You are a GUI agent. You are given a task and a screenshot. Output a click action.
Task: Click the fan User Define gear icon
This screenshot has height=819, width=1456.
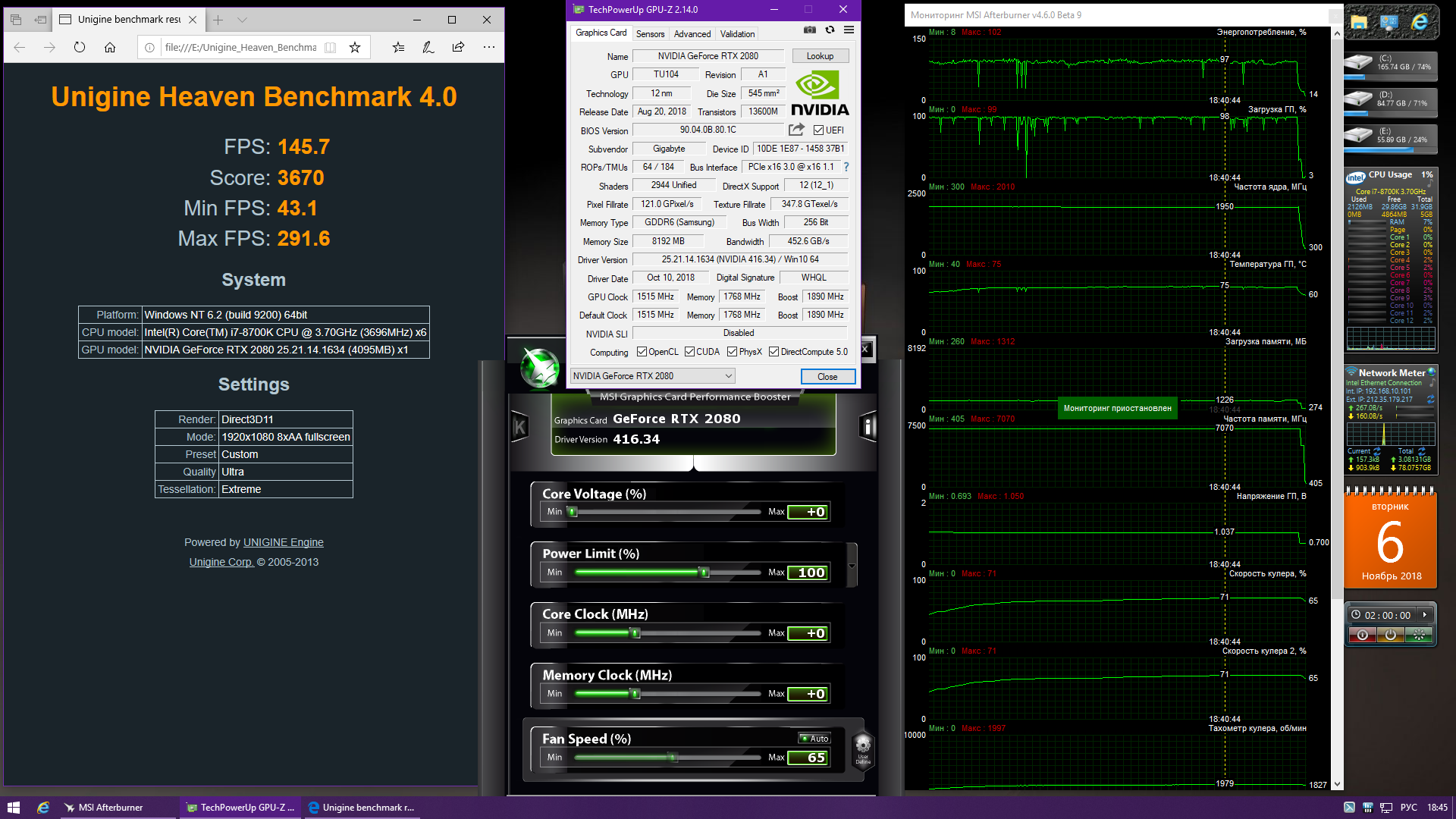863,746
